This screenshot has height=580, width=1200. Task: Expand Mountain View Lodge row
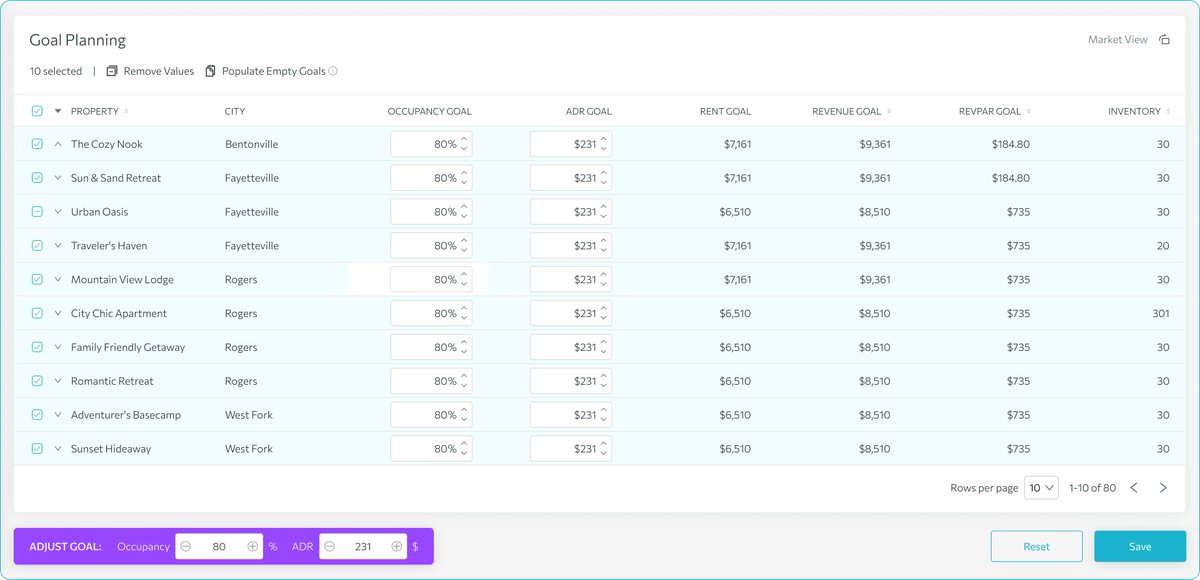[58, 280]
